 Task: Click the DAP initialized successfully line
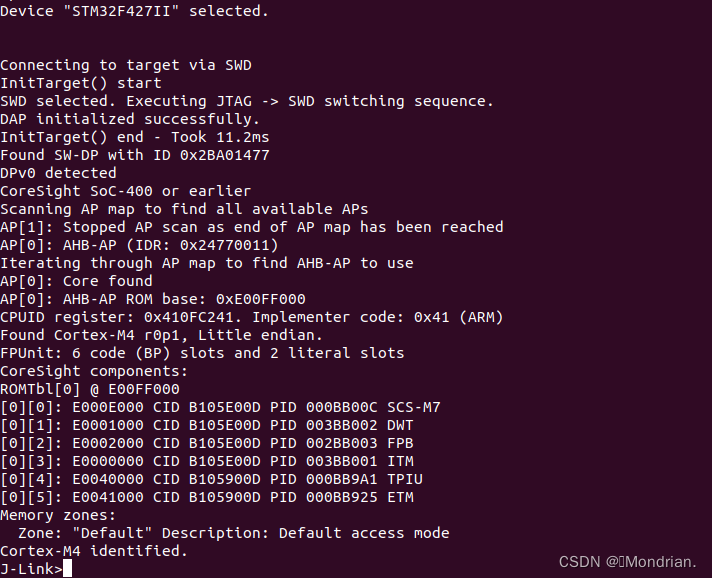pos(130,119)
